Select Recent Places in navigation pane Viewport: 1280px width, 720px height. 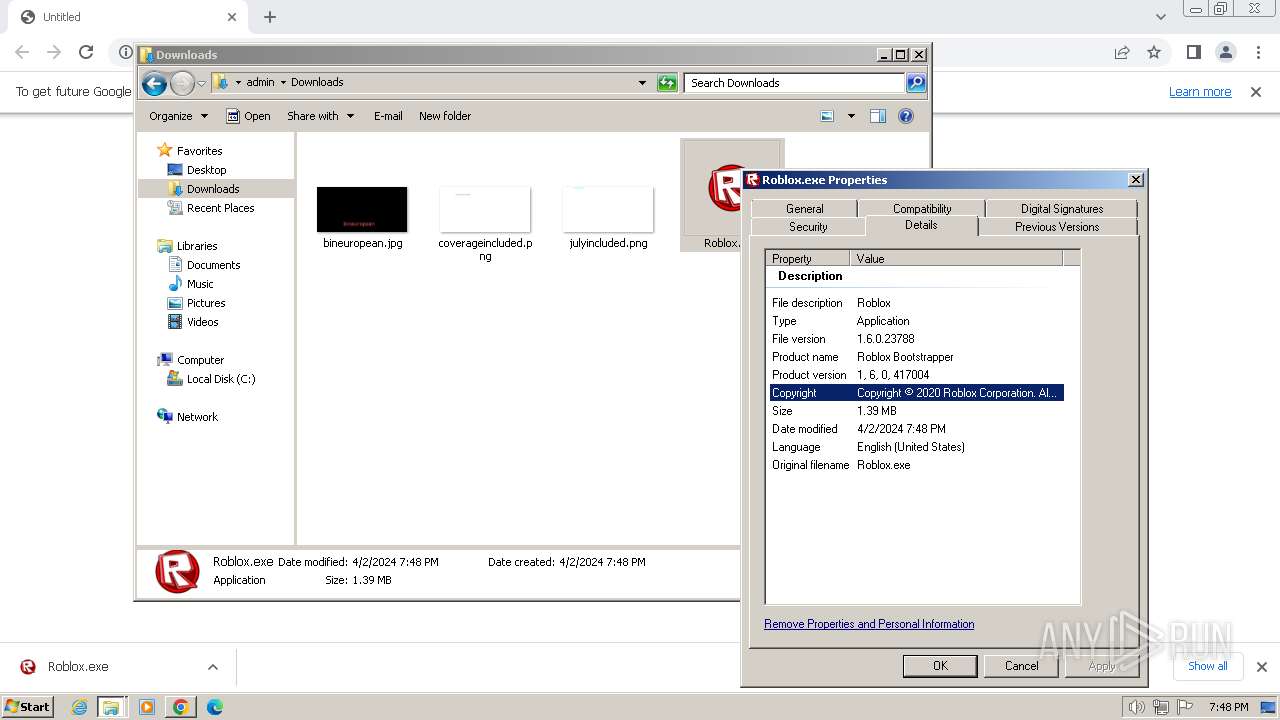(220, 208)
